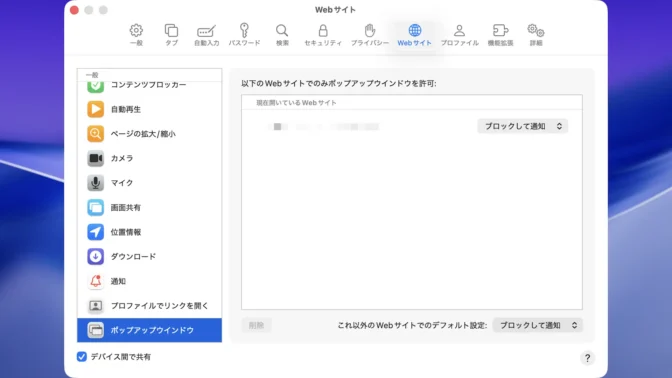Select 自動再生 play icon in sidebar
672x378 pixels.
[x=96, y=109]
